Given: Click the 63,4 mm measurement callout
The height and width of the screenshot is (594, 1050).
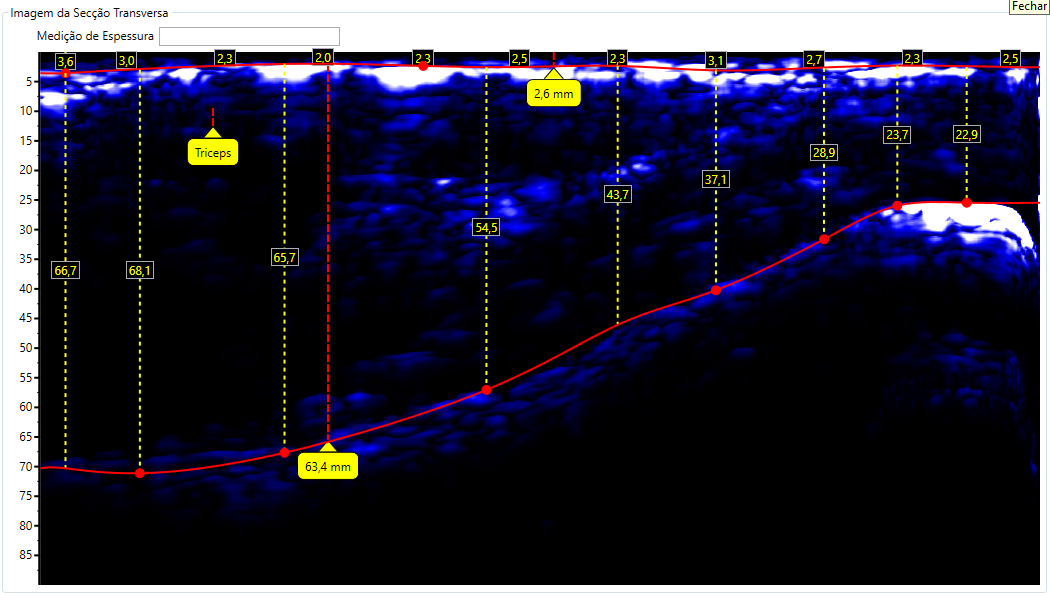Looking at the screenshot, I should (327, 466).
